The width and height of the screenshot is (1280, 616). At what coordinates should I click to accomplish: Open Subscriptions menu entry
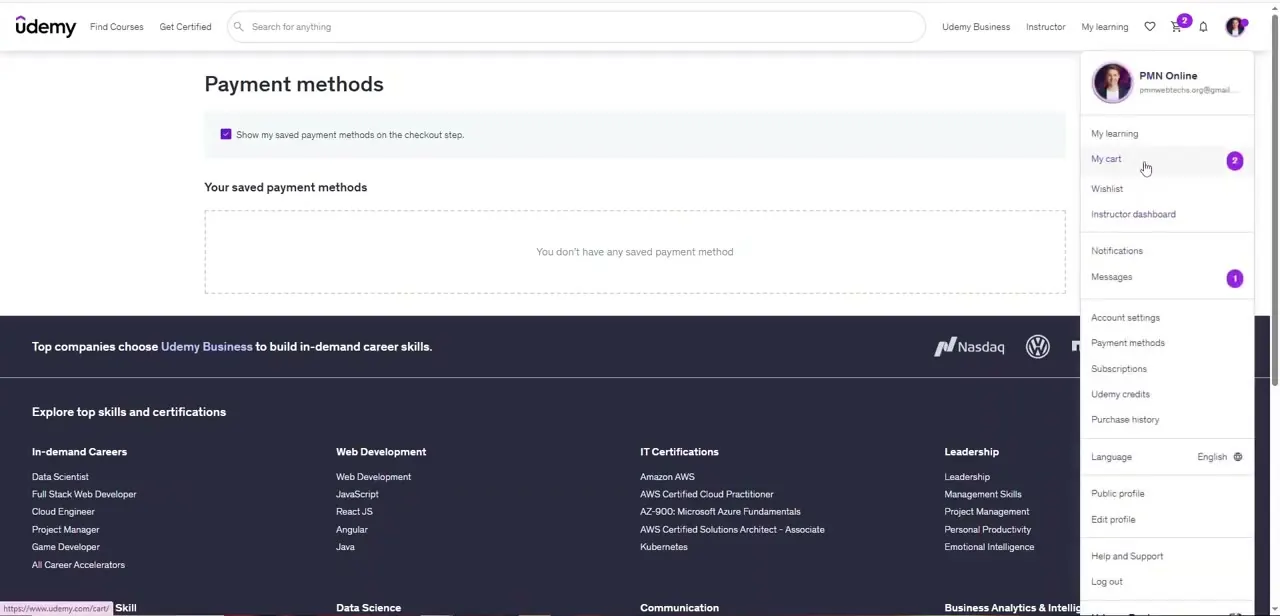[1119, 369]
